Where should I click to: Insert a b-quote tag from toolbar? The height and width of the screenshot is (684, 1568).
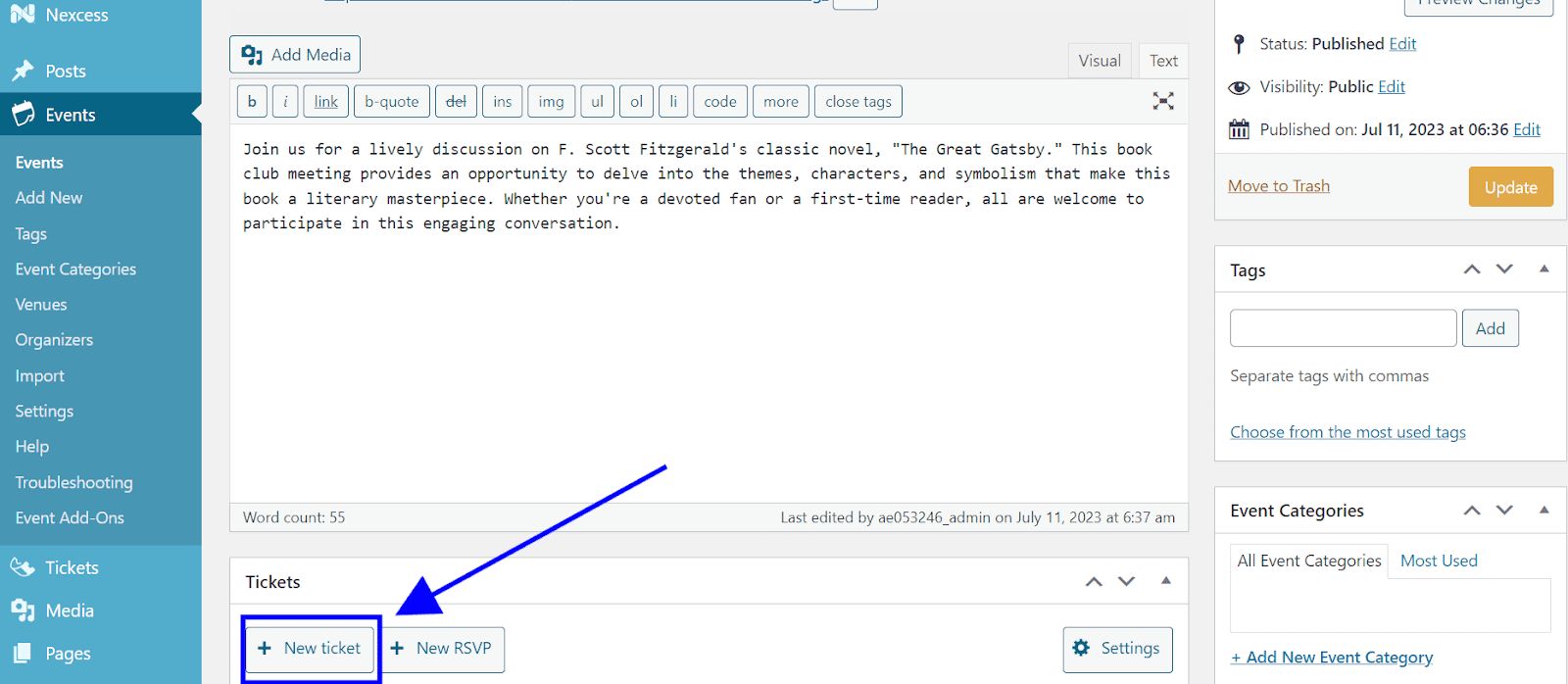391,102
